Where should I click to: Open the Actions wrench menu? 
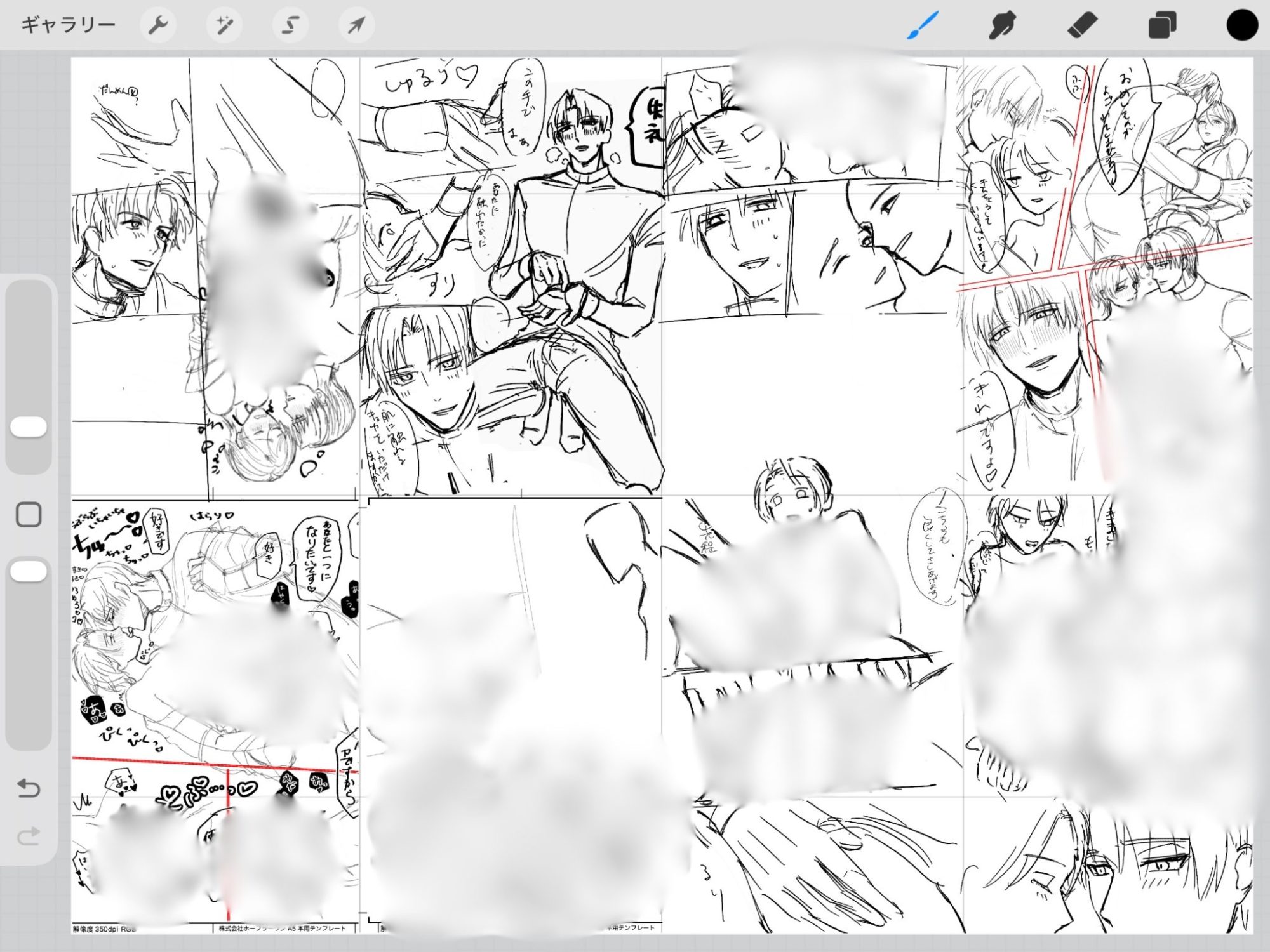tap(157, 25)
